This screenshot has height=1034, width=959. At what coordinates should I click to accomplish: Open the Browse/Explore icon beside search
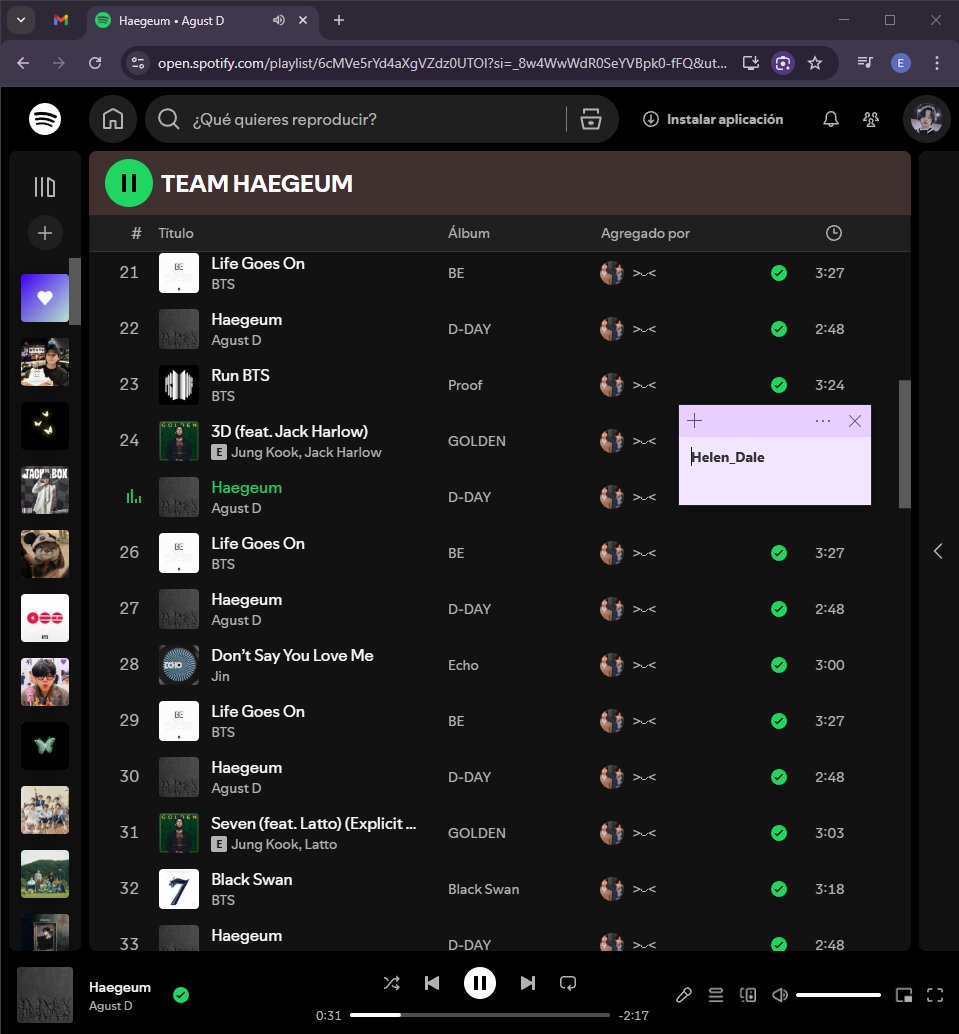pyautogui.click(x=590, y=119)
